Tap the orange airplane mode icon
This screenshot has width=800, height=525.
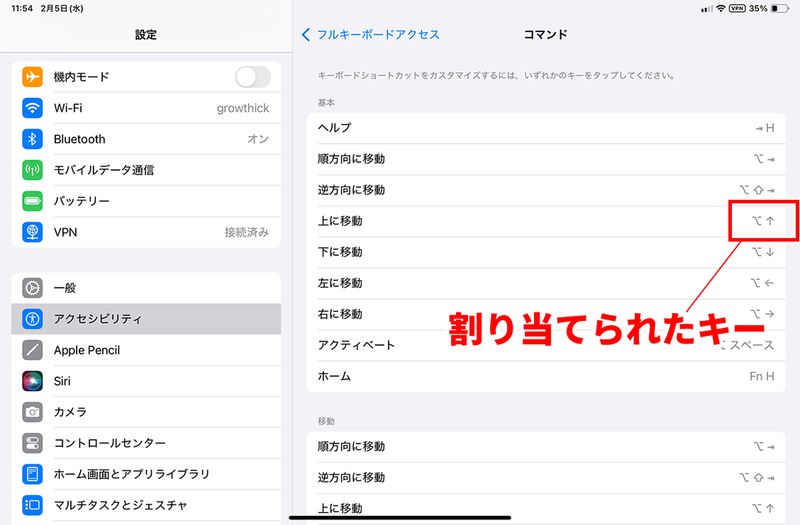click(x=32, y=77)
